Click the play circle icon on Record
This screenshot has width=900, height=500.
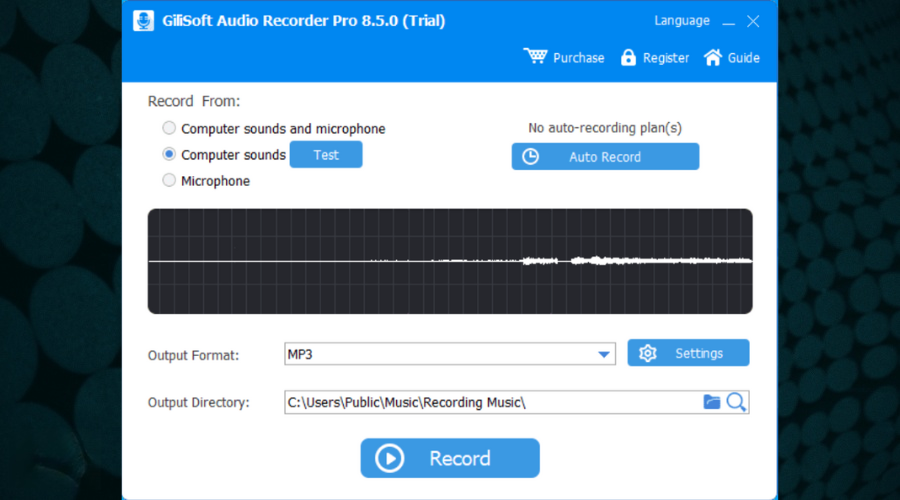390,458
